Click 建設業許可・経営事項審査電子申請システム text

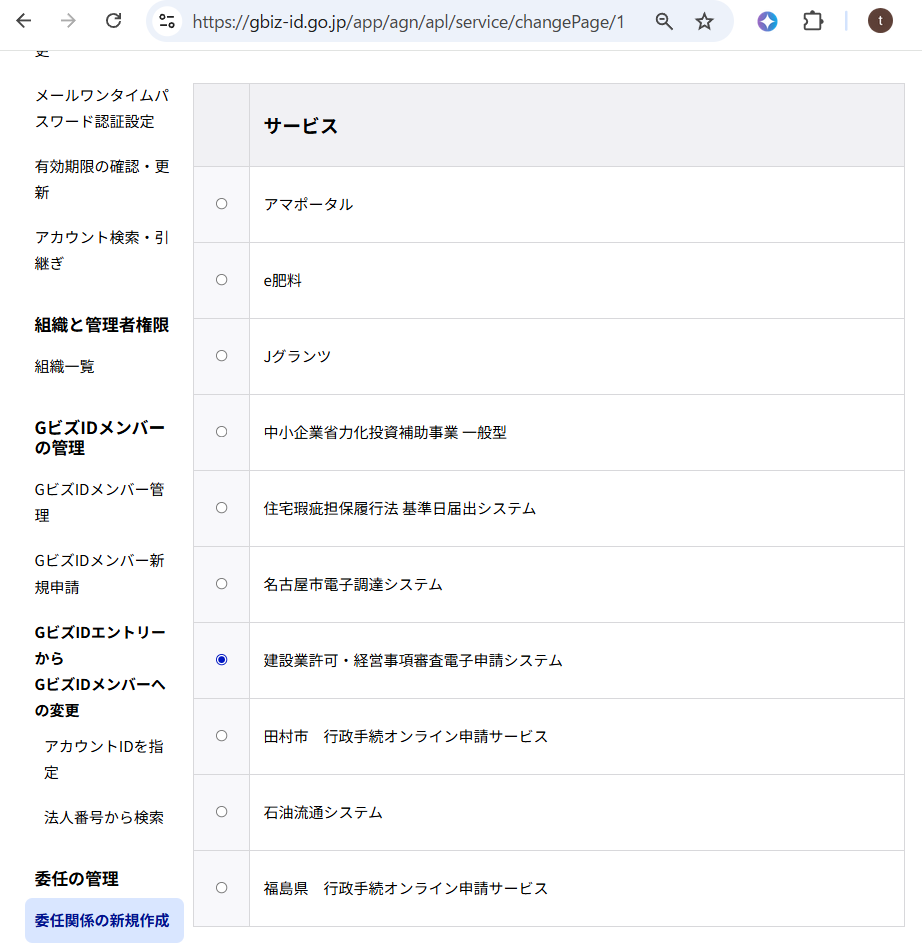[x=413, y=660]
